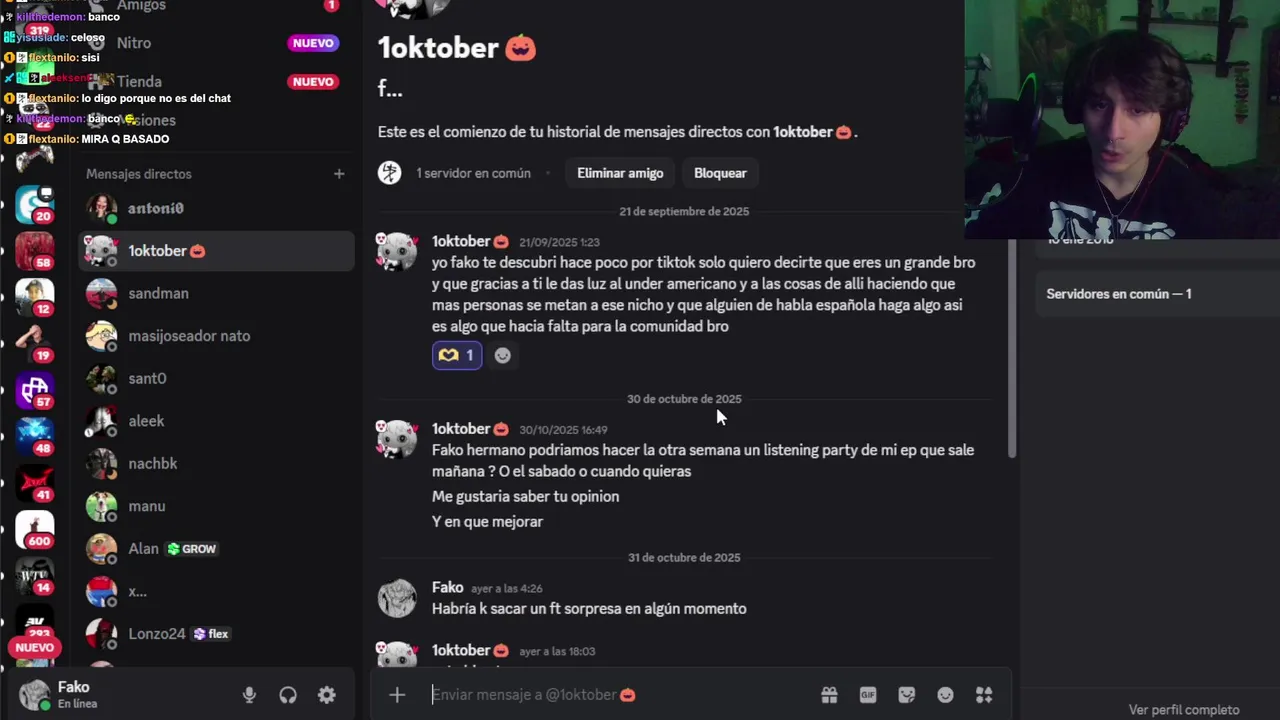The width and height of the screenshot is (1280, 720).
Task: Mute microphone in user panel
Action: tap(249, 695)
